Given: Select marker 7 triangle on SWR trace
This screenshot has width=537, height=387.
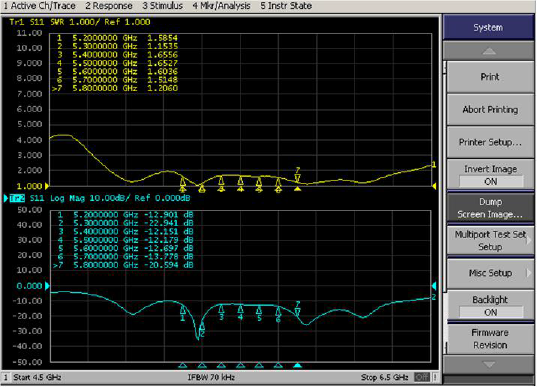Looking at the screenshot, I should [297, 177].
